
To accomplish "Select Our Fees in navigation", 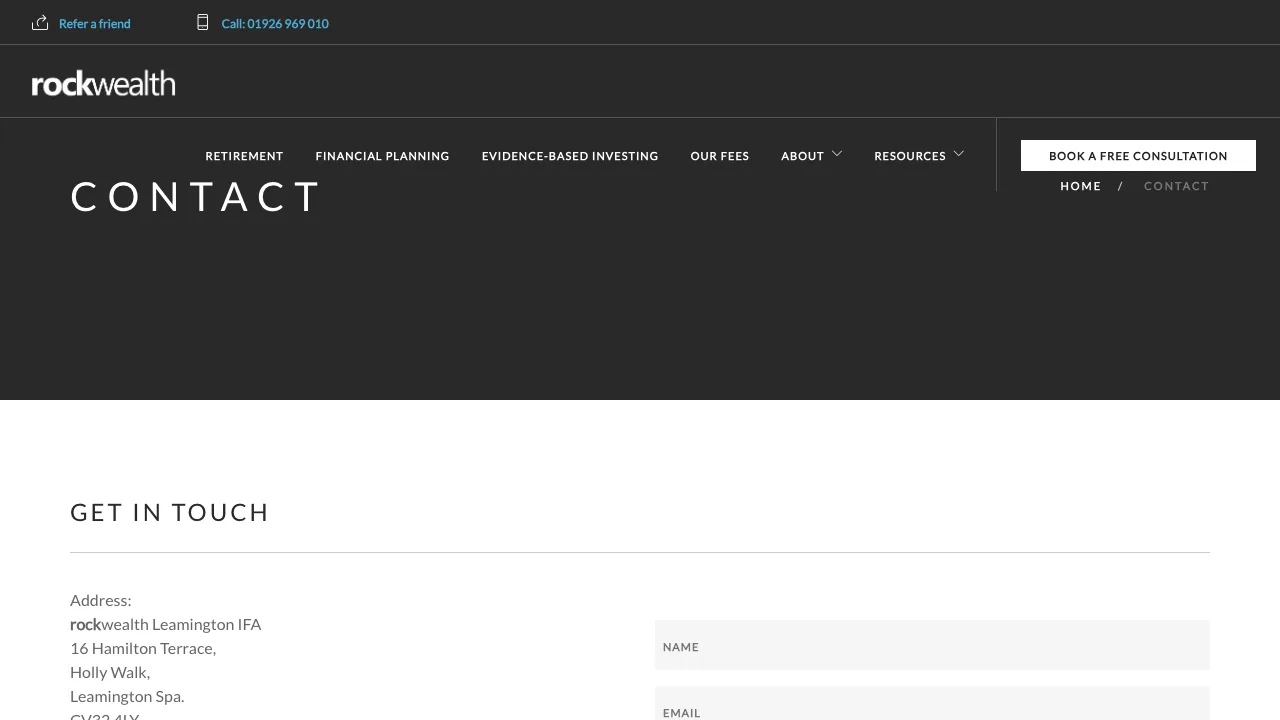I will [719, 156].
